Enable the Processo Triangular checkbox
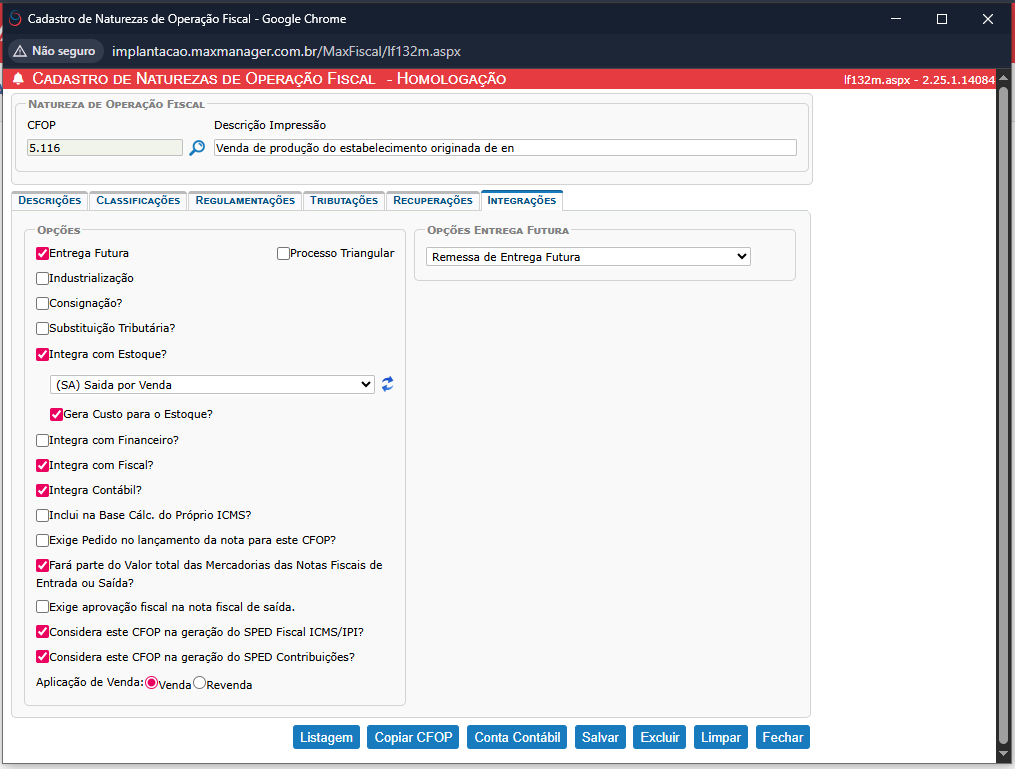 283,253
